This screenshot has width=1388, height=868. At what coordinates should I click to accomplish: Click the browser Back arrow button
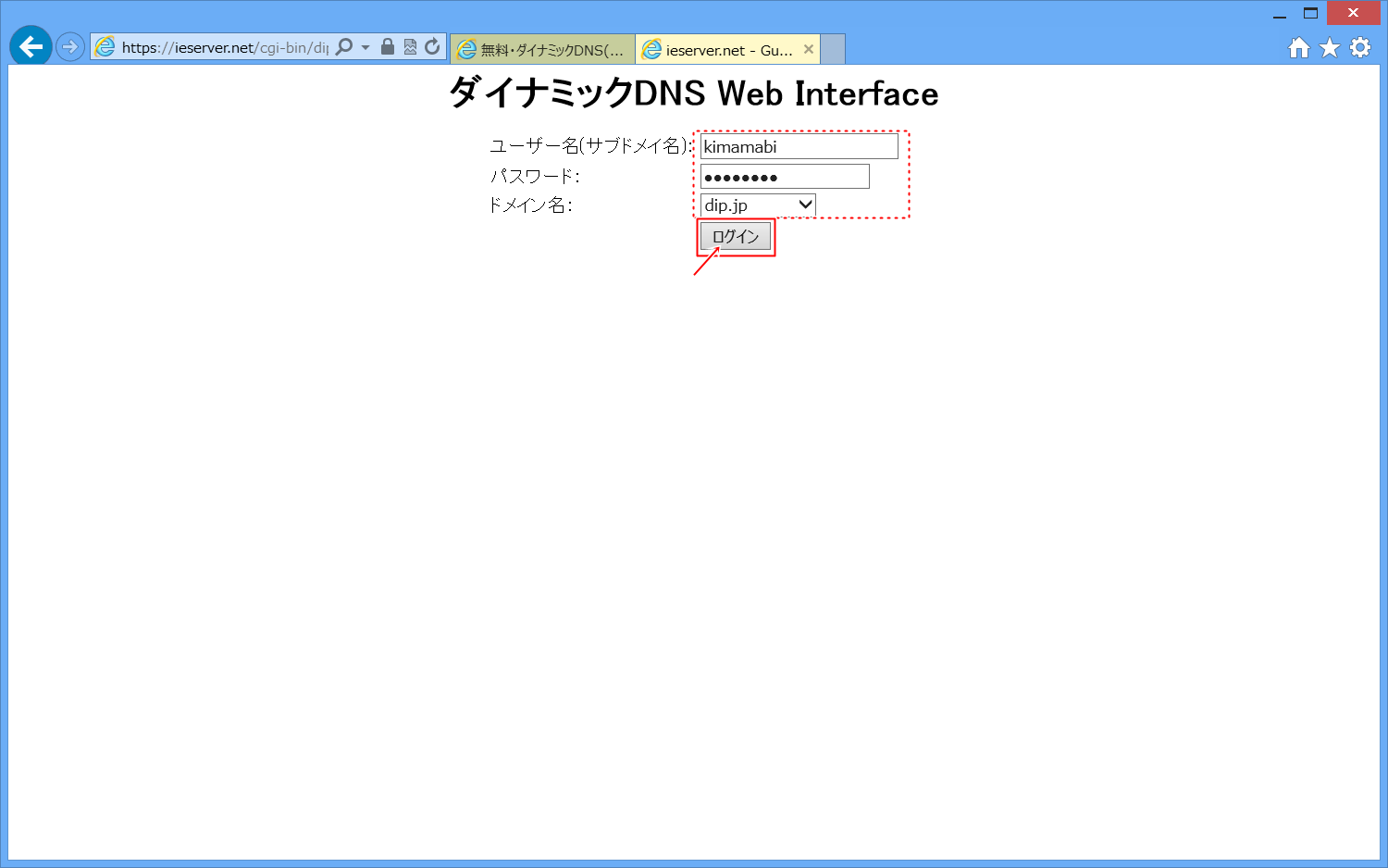[31, 46]
